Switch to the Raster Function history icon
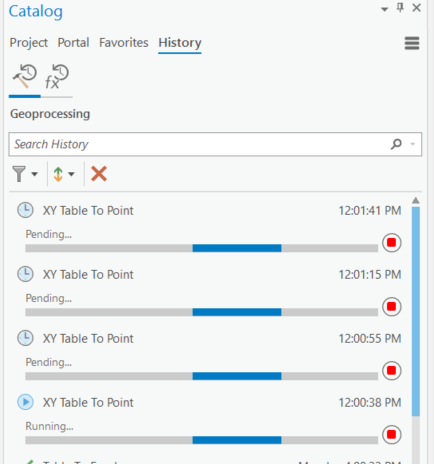Screen dimensions: 434x464 click(57, 77)
